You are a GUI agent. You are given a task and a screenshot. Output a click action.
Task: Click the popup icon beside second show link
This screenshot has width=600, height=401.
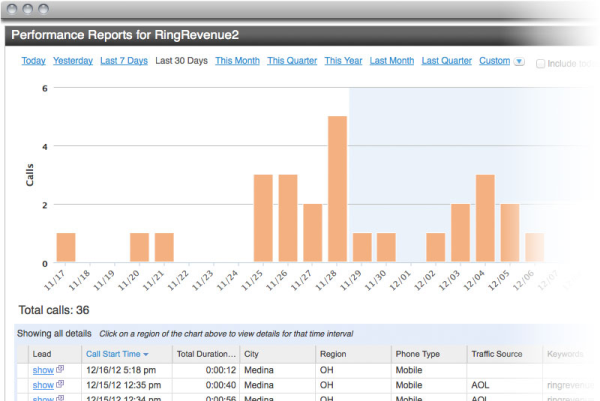[x=60, y=385]
